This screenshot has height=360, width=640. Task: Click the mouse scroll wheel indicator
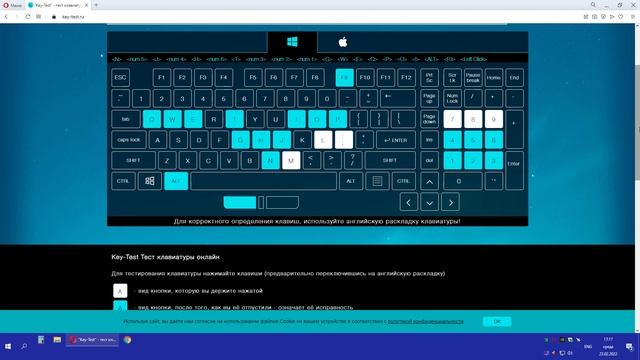(261, 202)
